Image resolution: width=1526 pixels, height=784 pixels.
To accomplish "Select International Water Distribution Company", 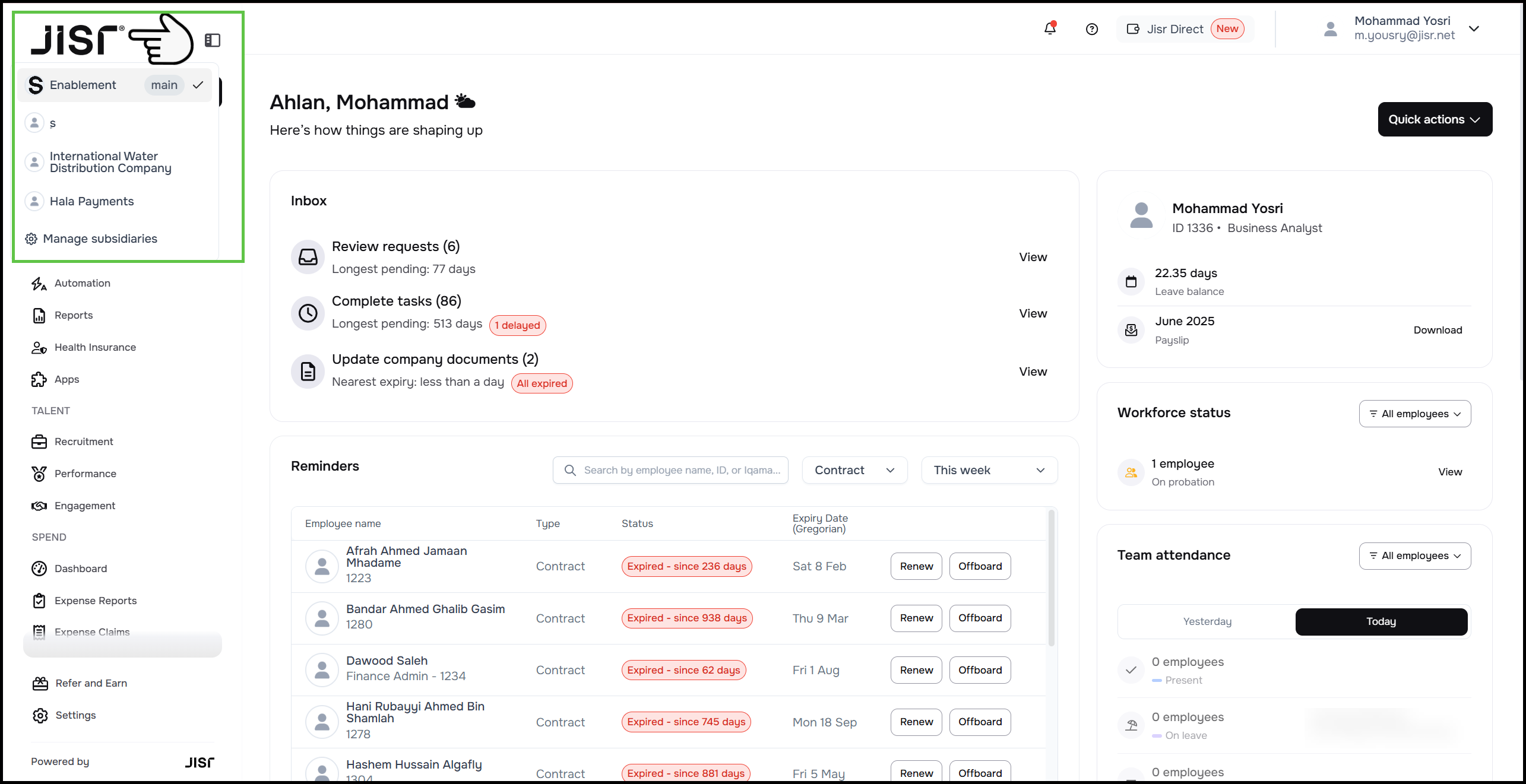I will (x=110, y=162).
